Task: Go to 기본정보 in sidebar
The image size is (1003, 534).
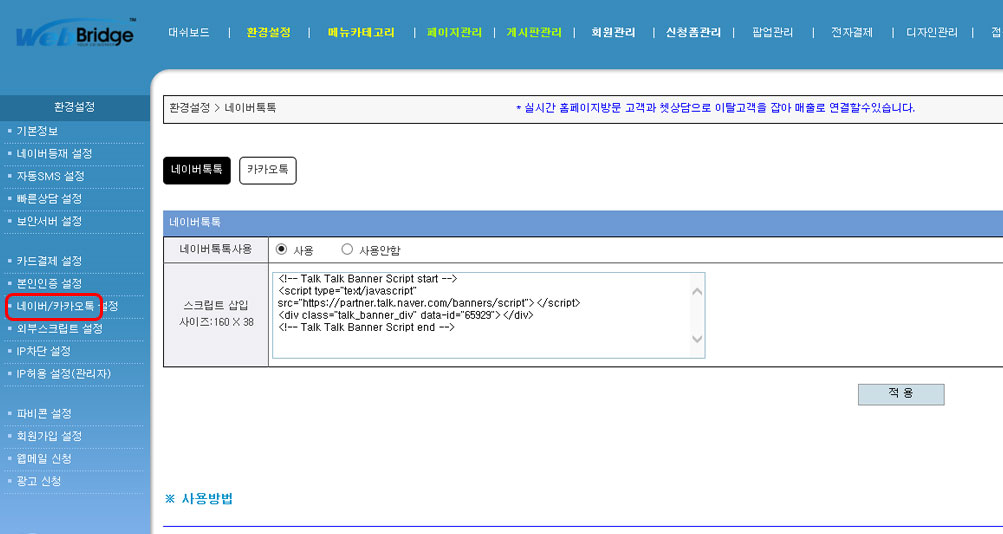Action: 37,131
